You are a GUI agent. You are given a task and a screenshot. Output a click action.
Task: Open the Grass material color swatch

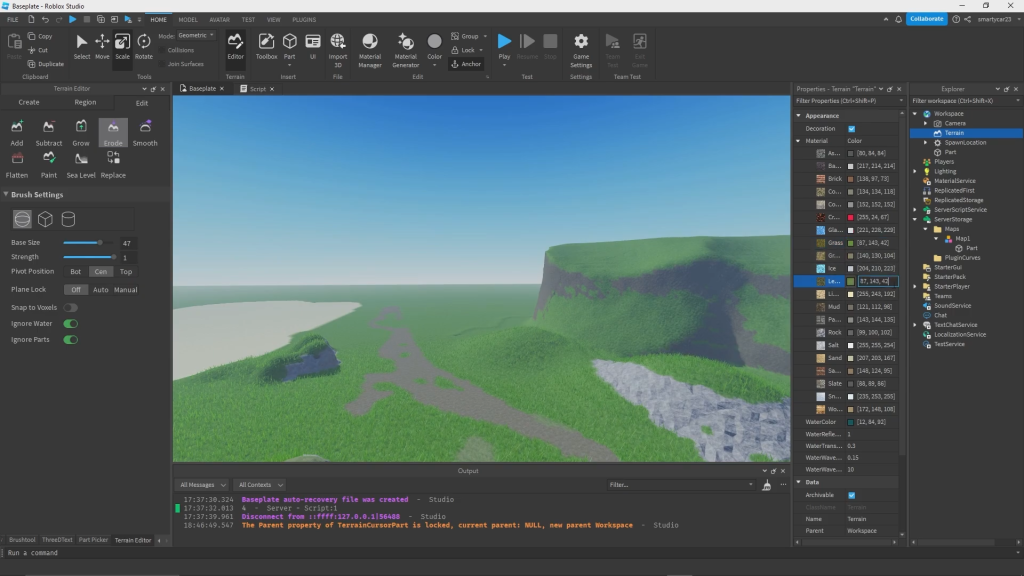pyautogui.click(x=850, y=243)
